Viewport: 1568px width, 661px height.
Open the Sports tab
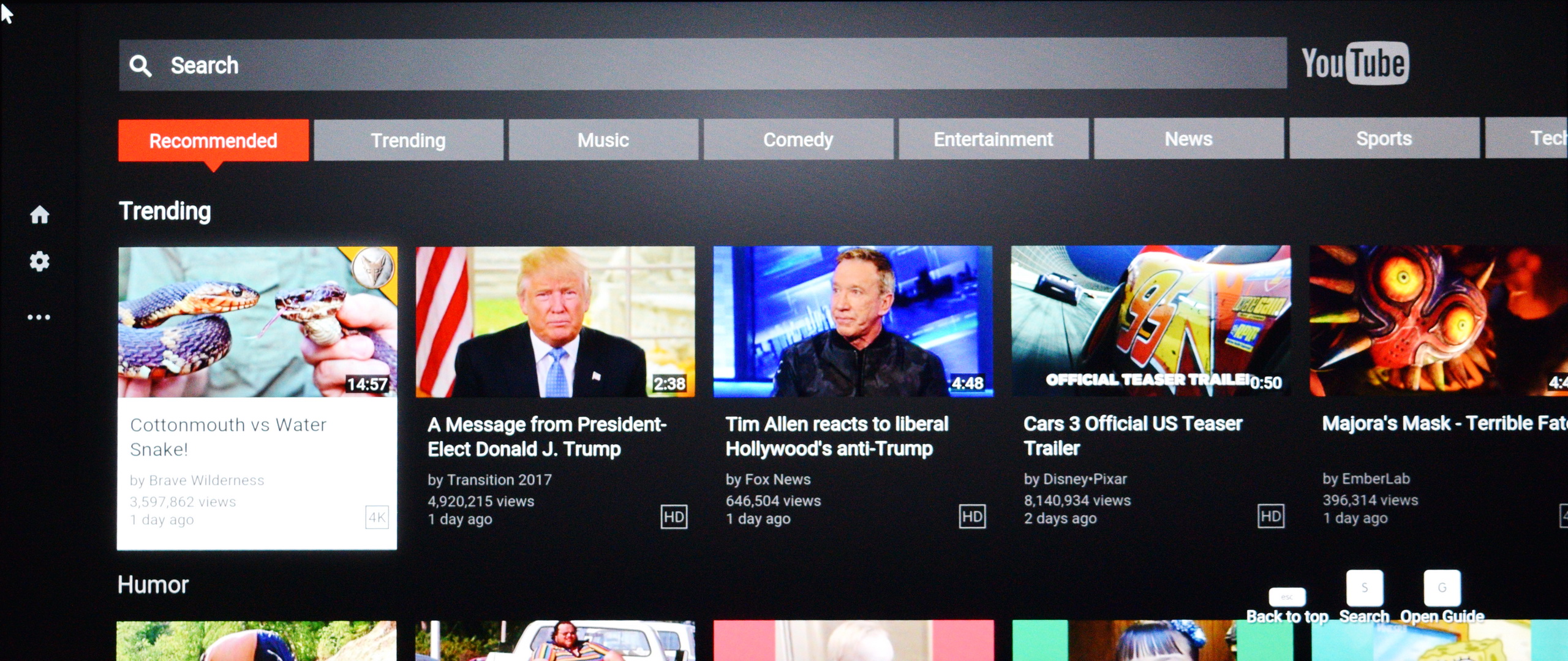click(x=1384, y=138)
